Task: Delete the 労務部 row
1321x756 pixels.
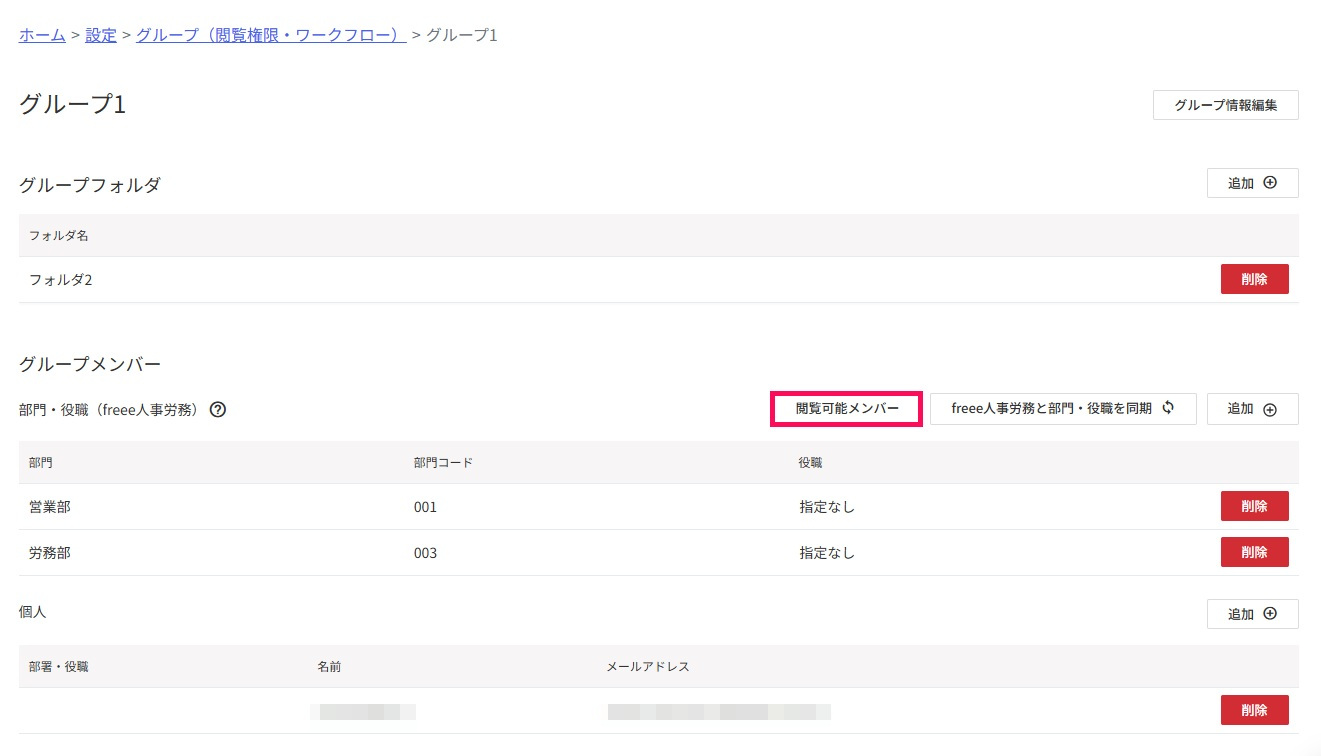Action: [x=1255, y=552]
